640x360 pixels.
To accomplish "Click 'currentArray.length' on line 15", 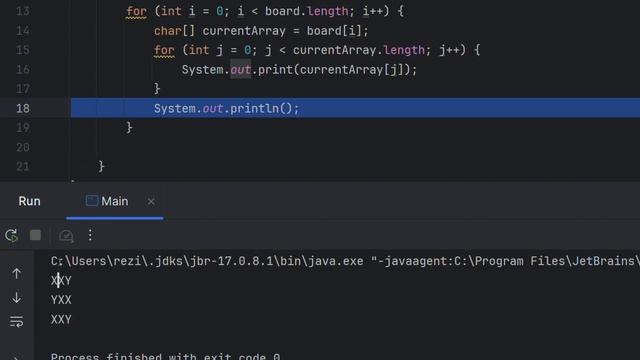I will (359, 51).
